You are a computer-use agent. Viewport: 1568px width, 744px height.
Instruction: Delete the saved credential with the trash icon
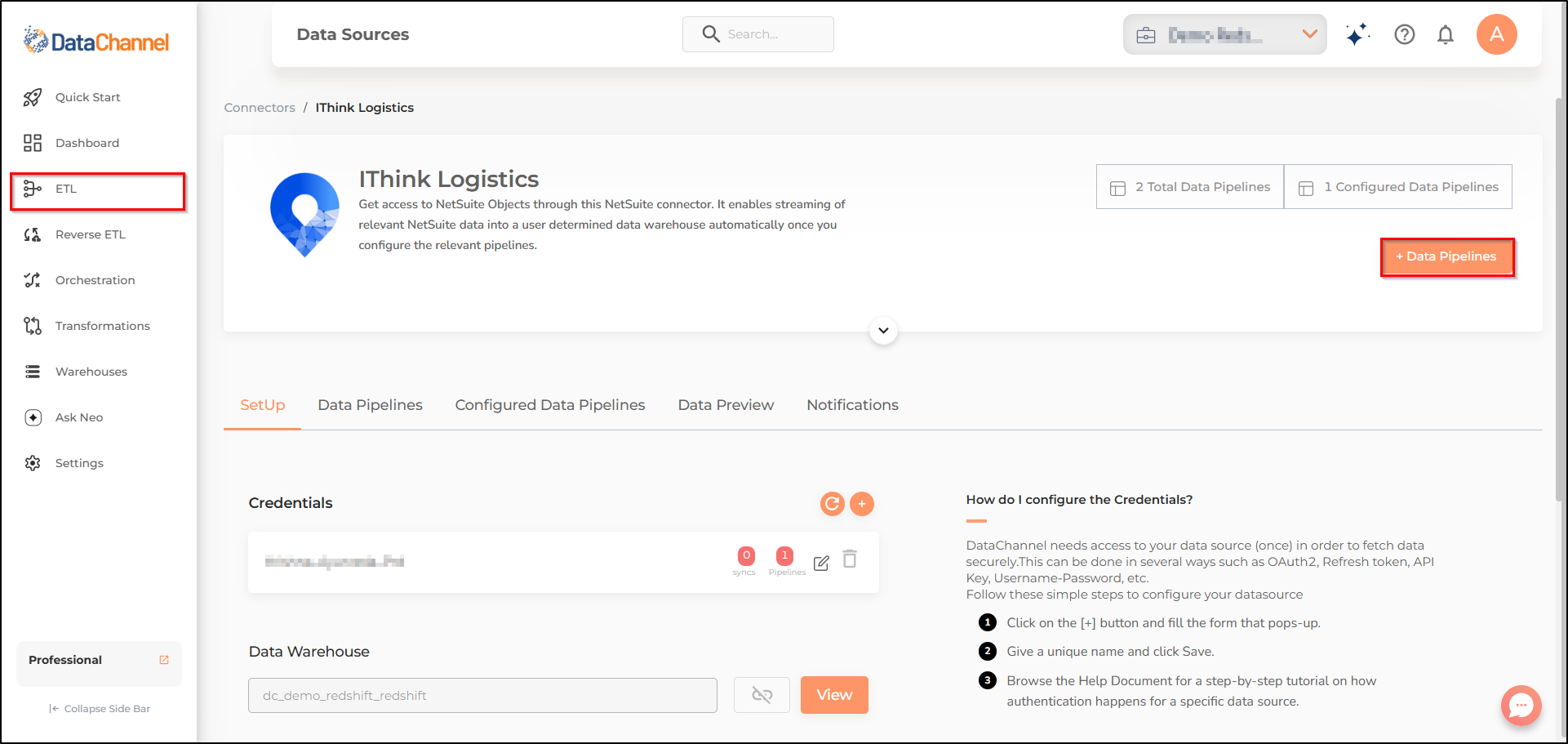point(850,559)
